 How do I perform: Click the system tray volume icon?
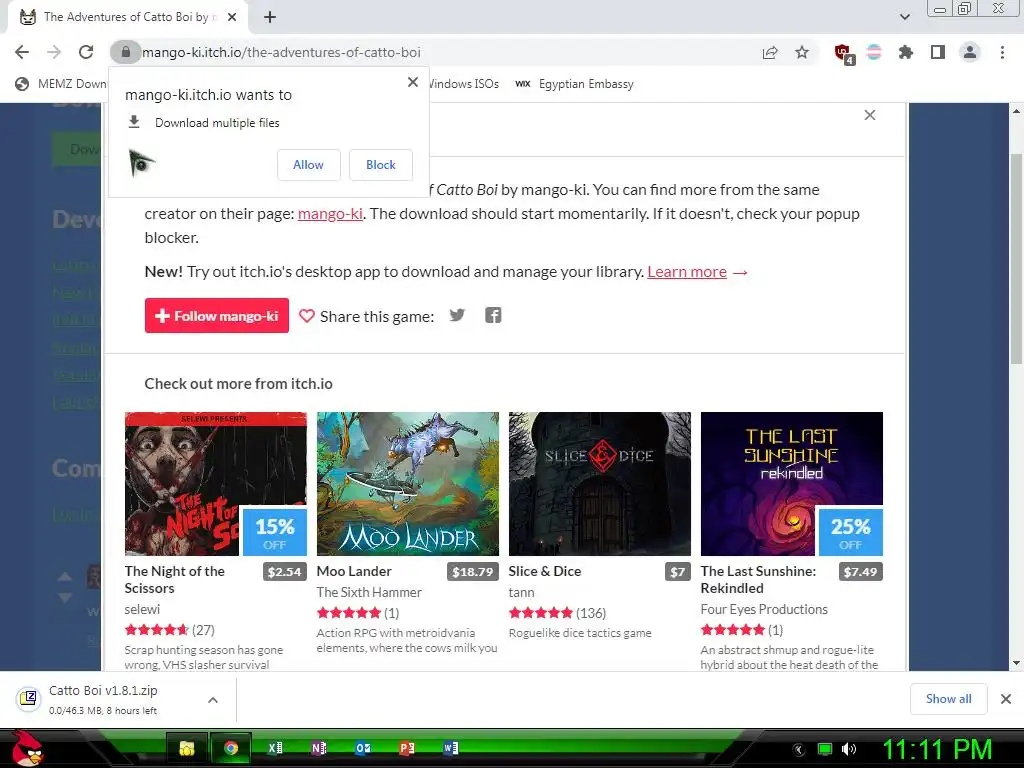[849, 749]
